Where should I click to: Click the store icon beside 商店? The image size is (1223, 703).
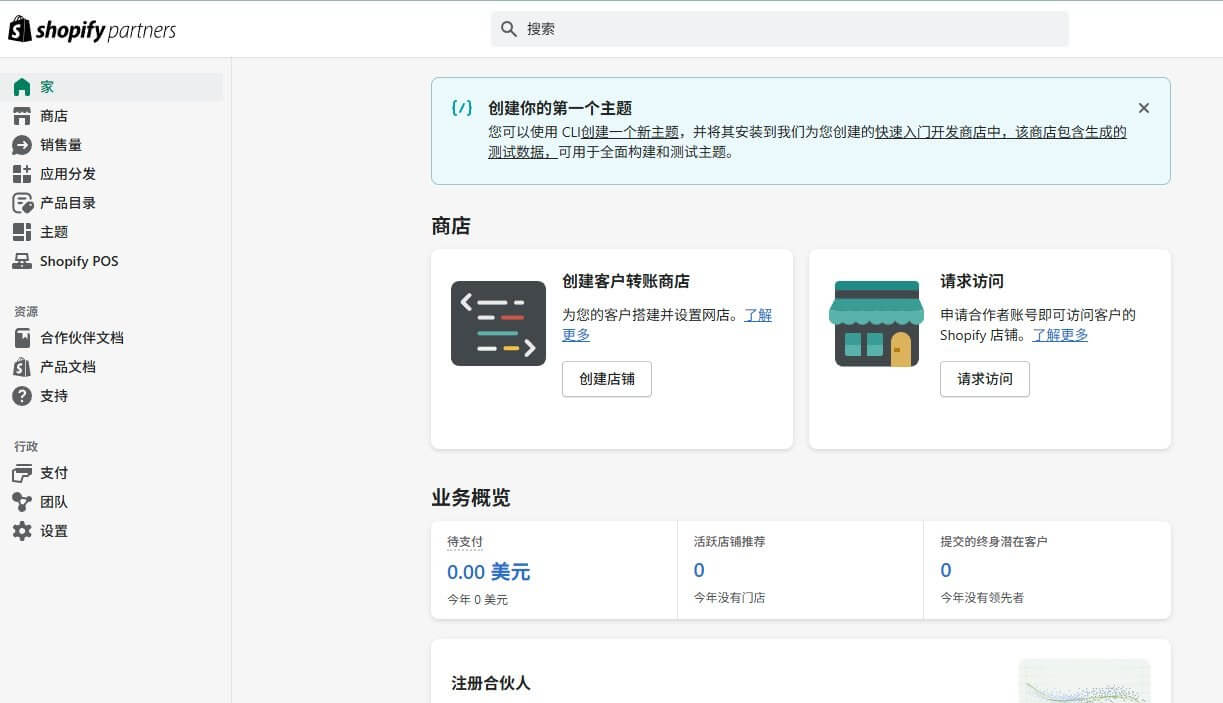pyautogui.click(x=22, y=116)
